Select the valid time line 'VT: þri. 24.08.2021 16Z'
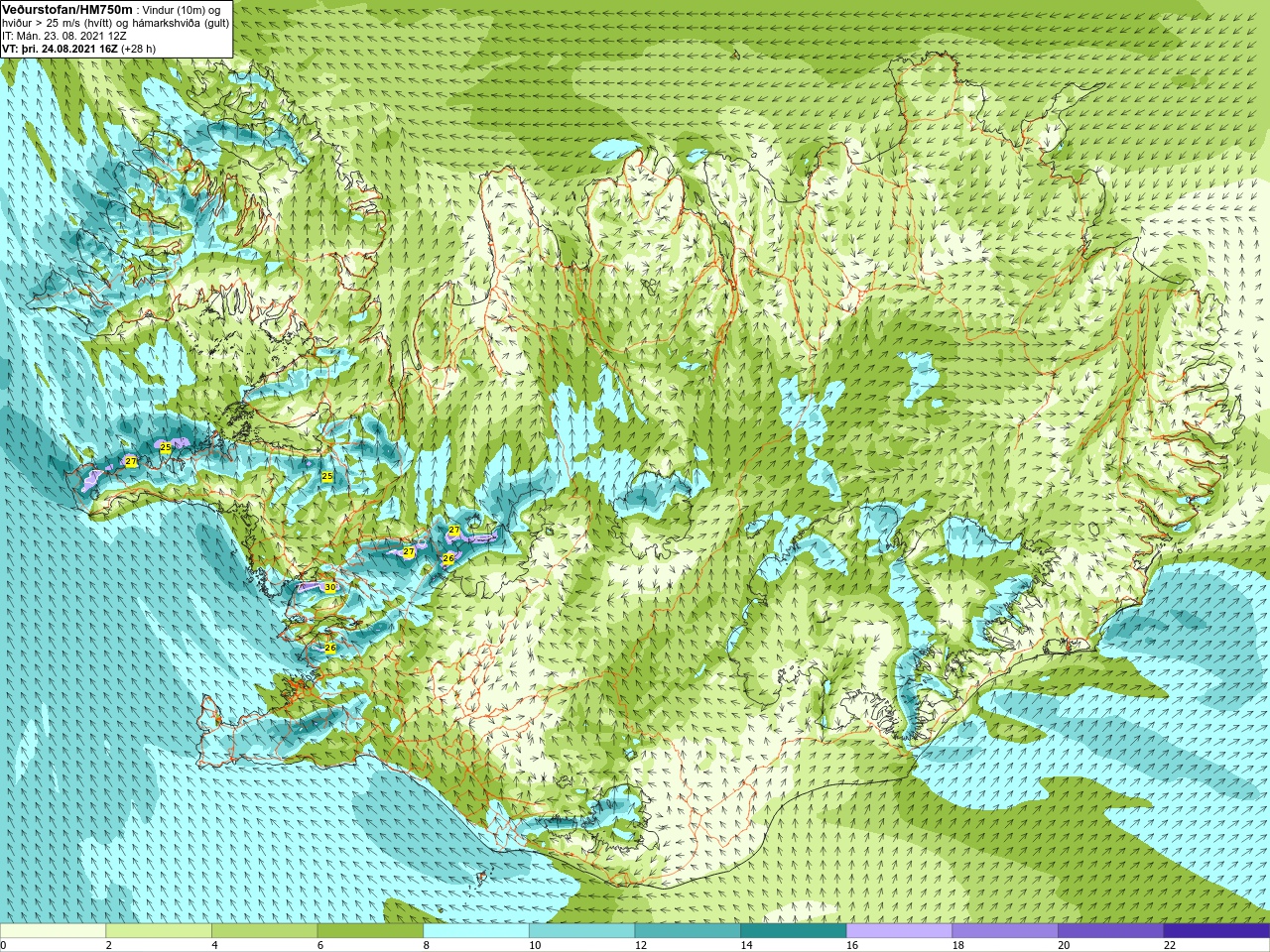This screenshot has height=952, width=1270. point(60,48)
